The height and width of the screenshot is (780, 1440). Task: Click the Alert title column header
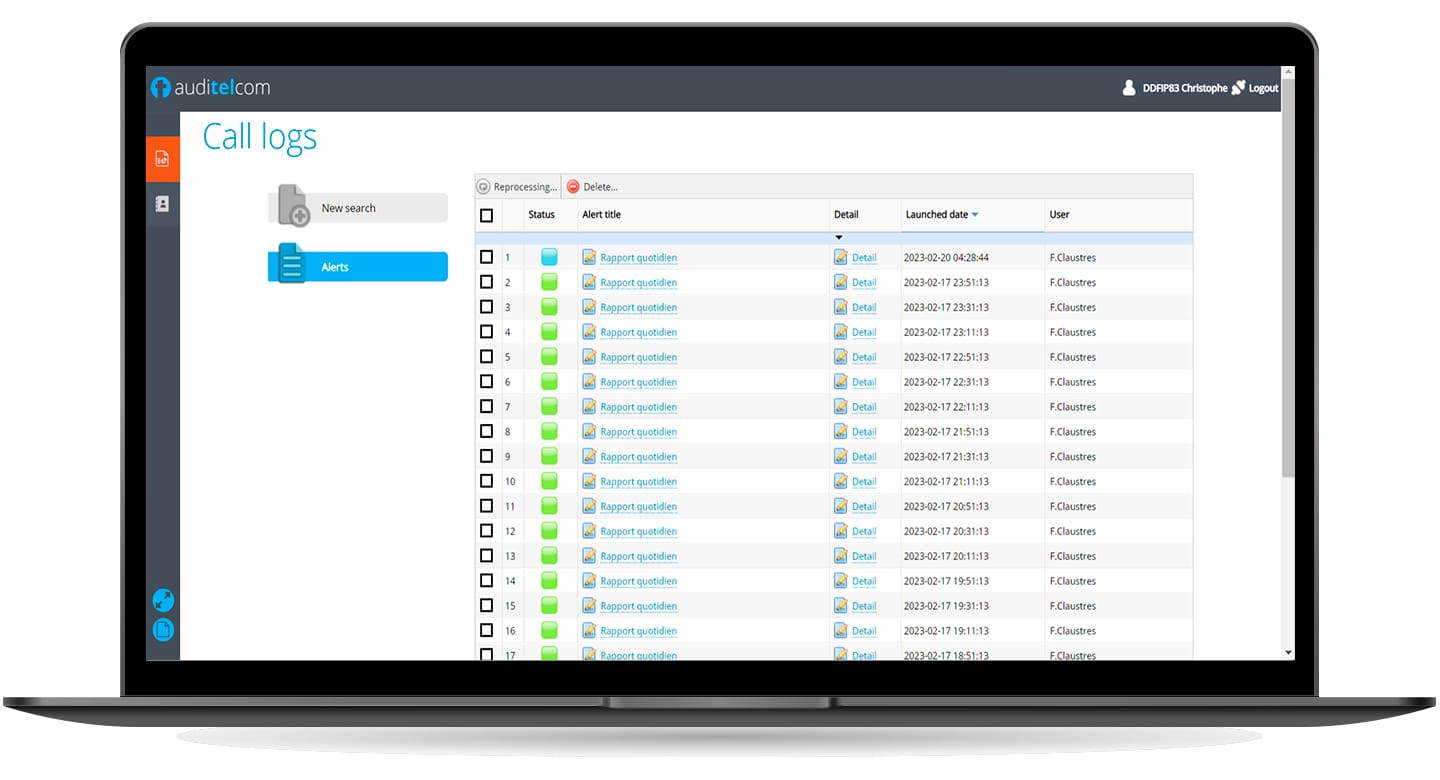(602, 215)
